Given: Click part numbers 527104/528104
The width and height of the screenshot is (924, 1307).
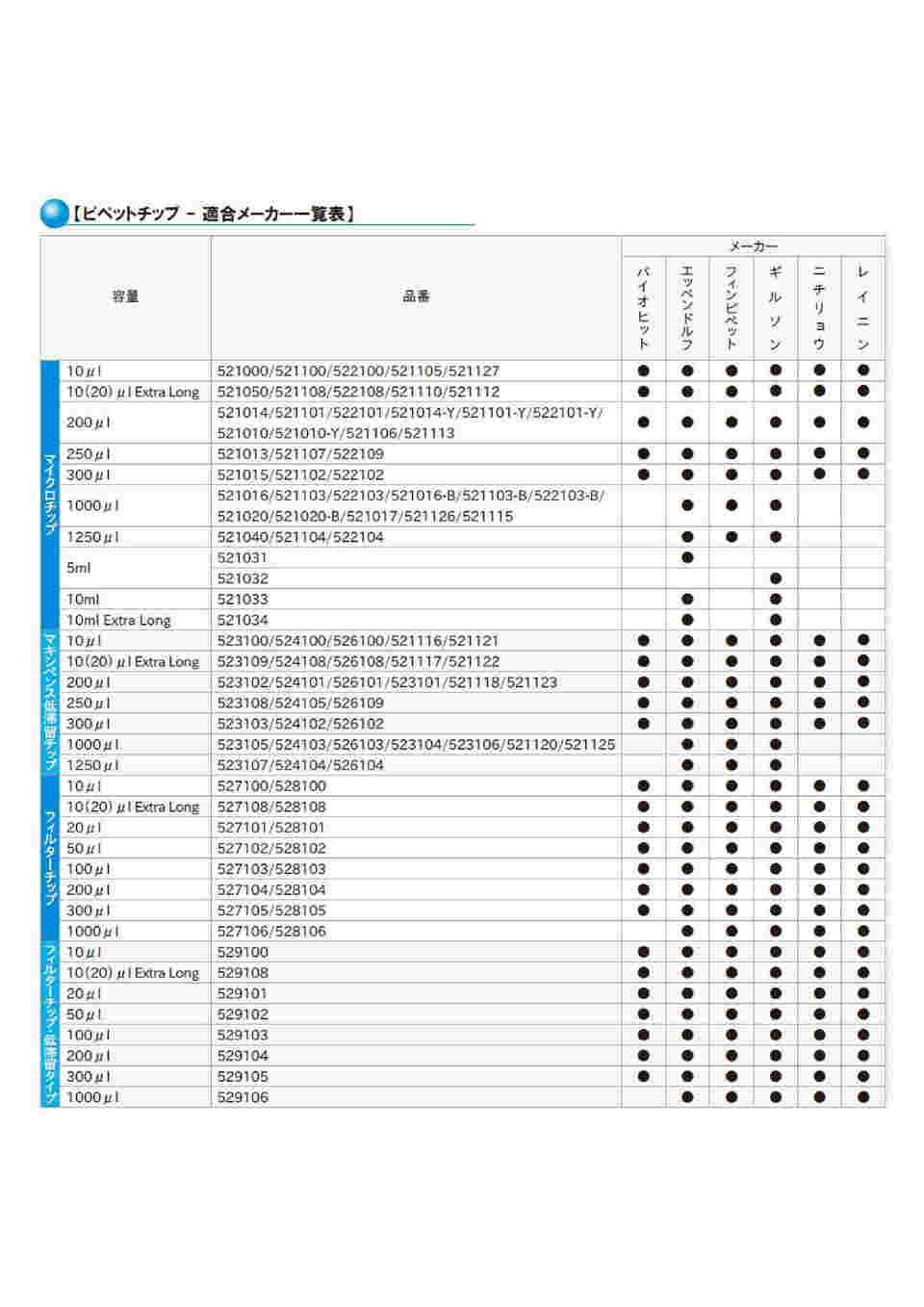Looking at the screenshot, I should [x=271, y=890].
